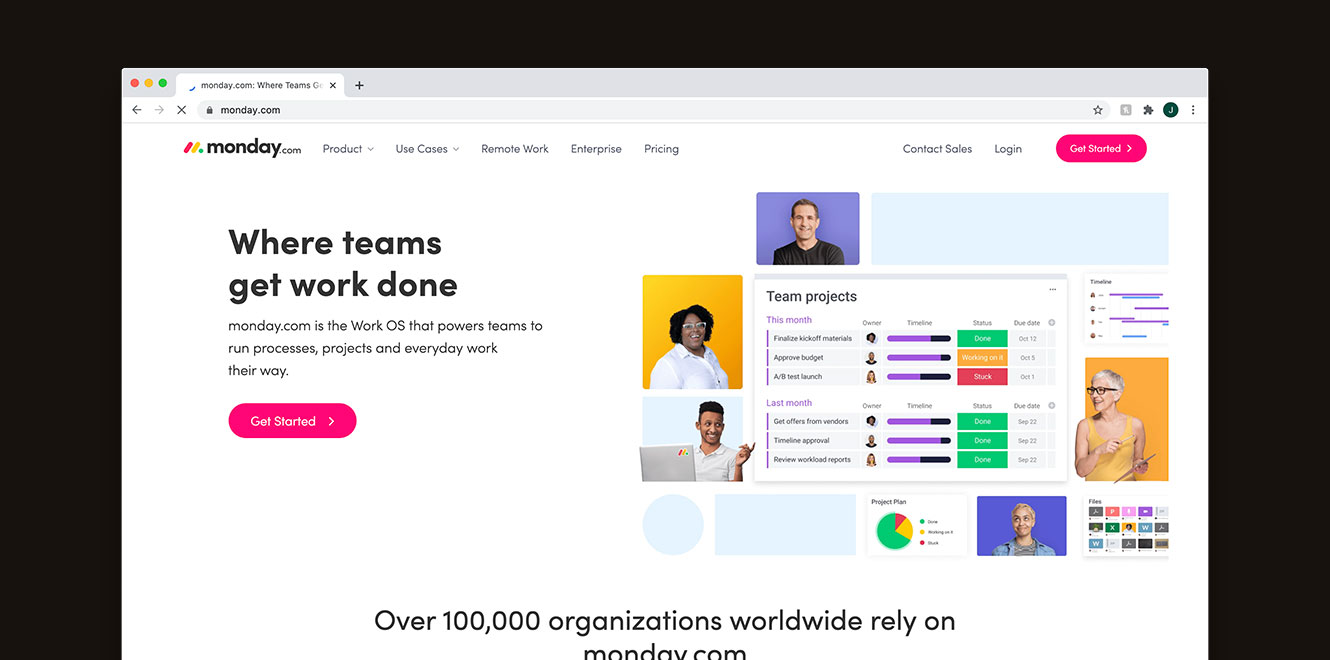Image resolution: width=1330 pixels, height=660 pixels.
Task: Click the Login link
Action: (1008, 149)
